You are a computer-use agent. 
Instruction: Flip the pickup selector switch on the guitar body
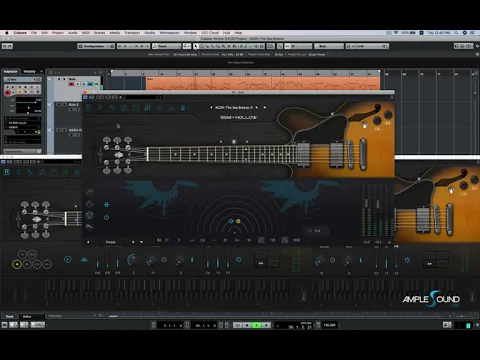click(x=365, y=125)
